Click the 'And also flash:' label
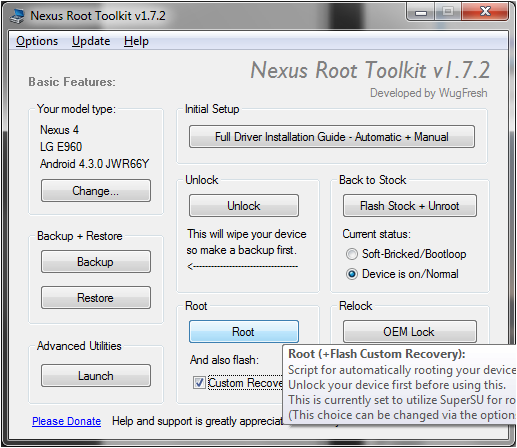Screen dimensions: 517x448 [224, 360]
